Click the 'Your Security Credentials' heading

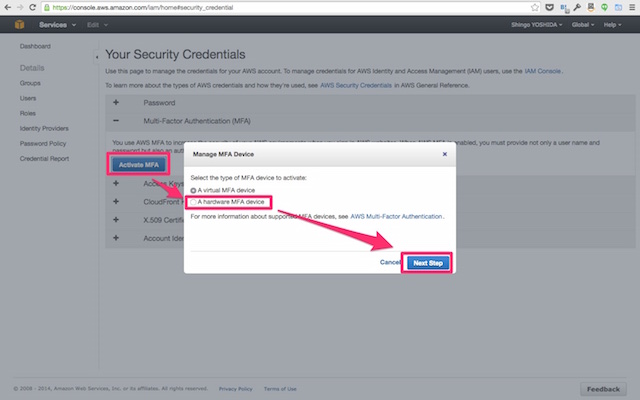click(176, 54)
